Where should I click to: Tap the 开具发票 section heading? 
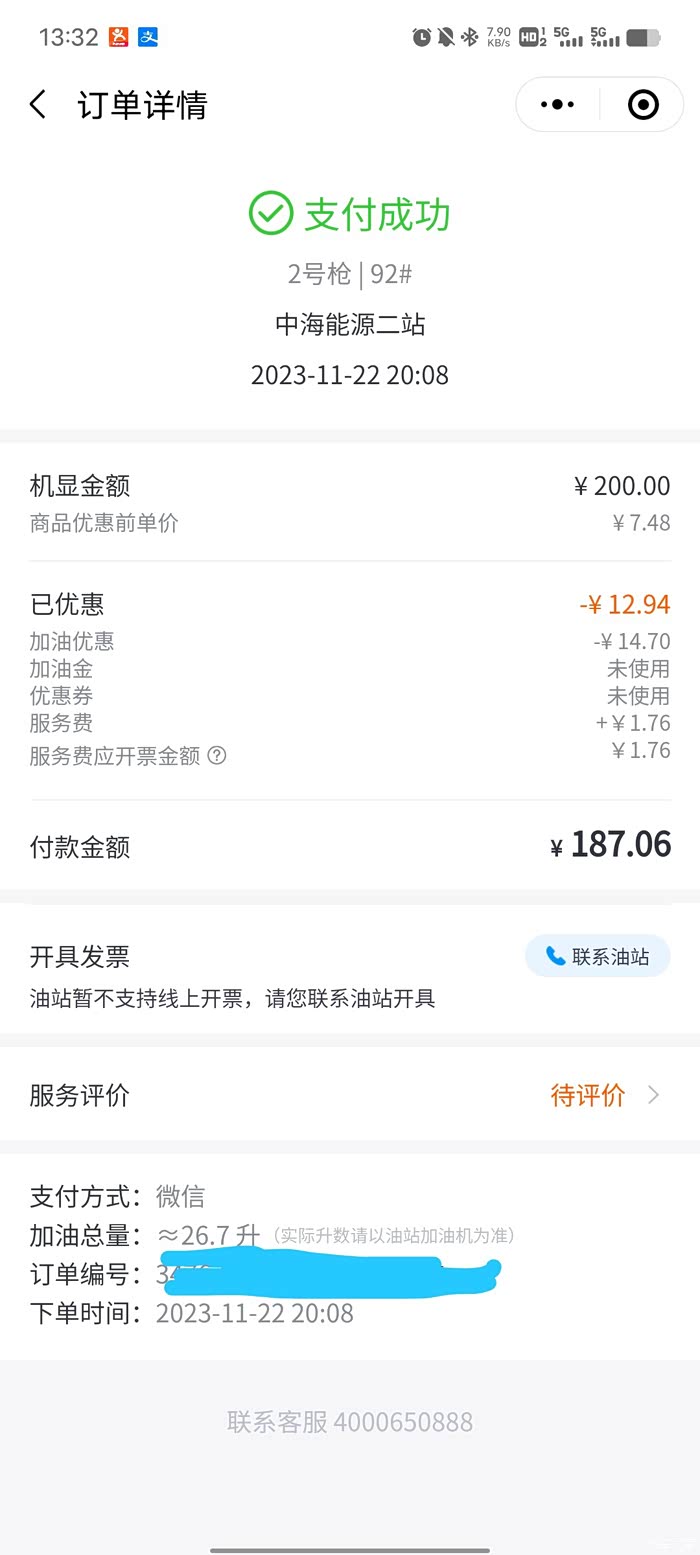pos(80,957)
